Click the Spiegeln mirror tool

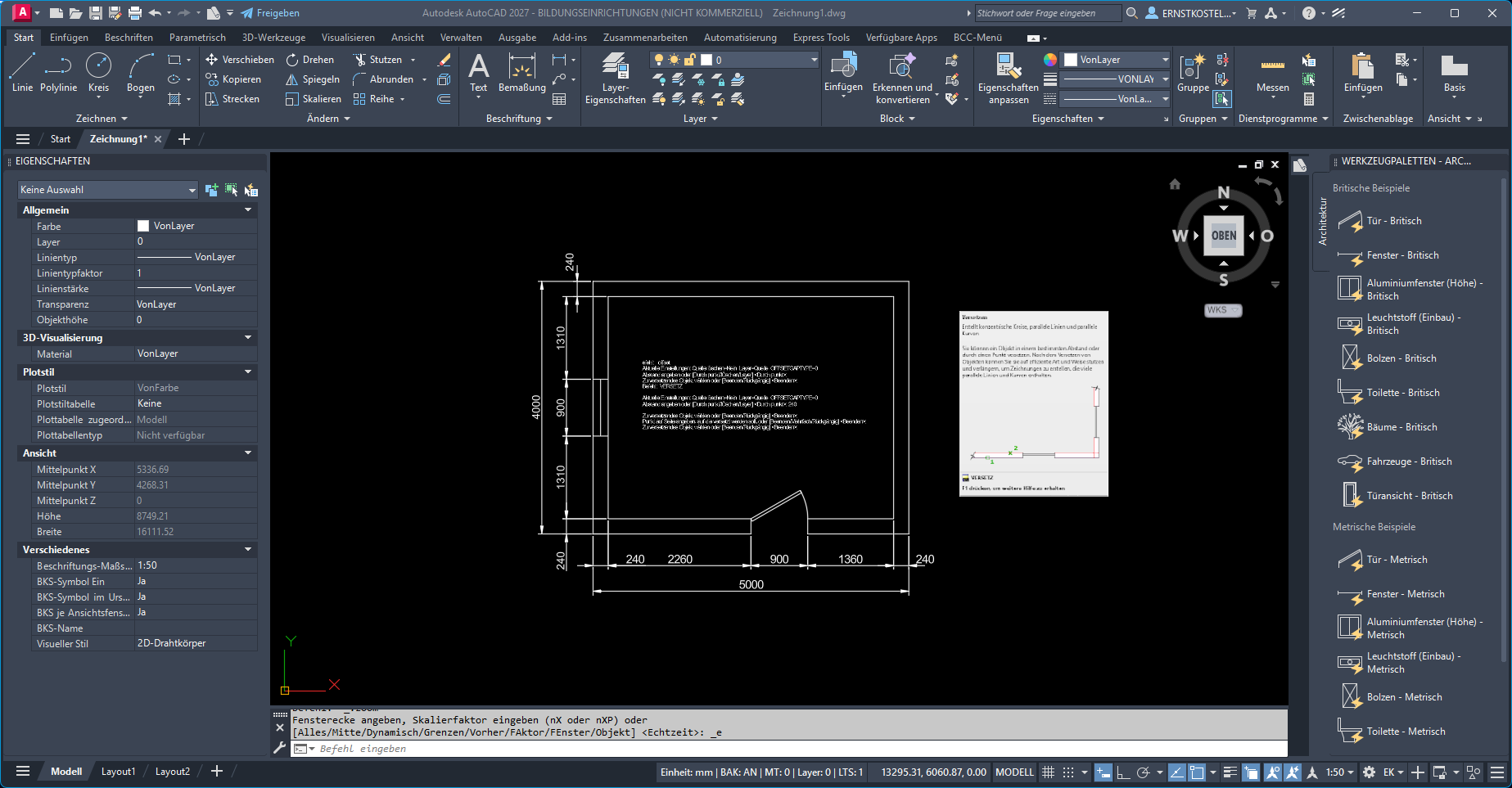pyautogui.click(x=313, y=79)
